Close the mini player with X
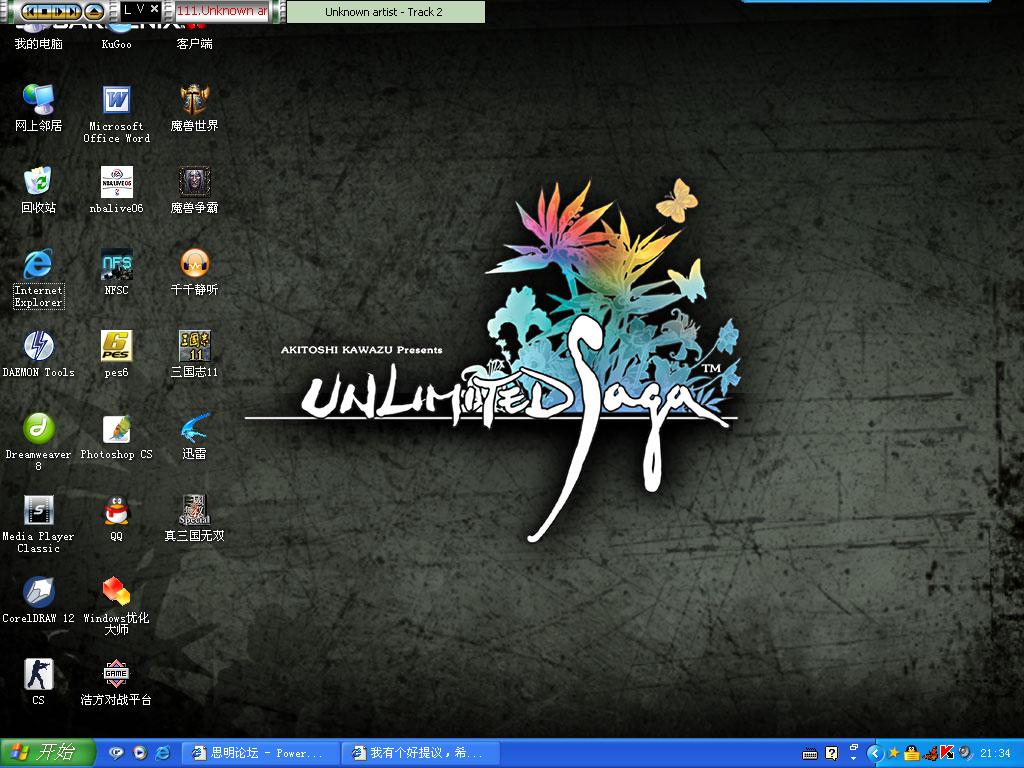Viewport: 1024px width, 768px height. [x=155, y=8]
